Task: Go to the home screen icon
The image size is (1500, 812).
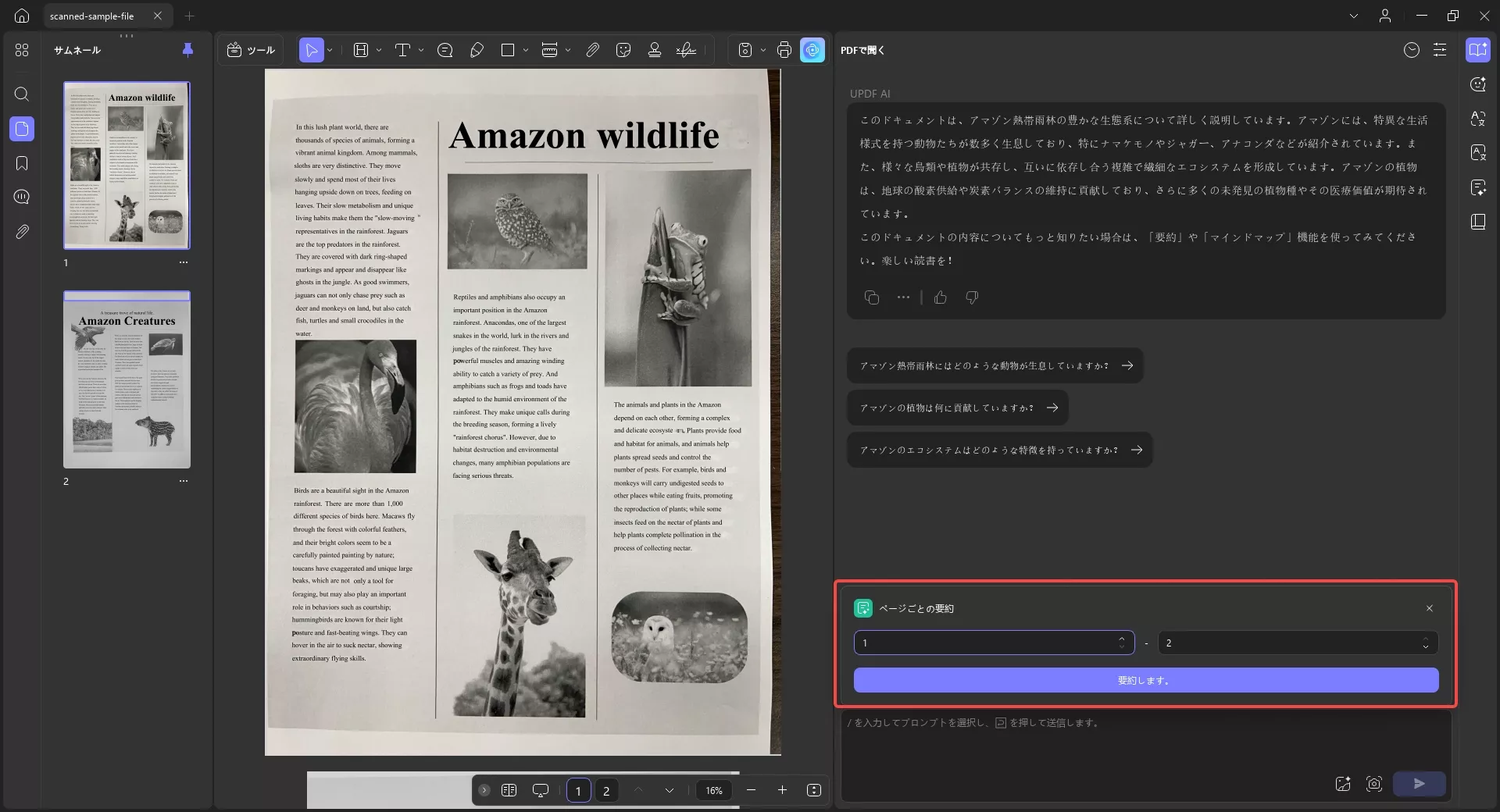Action: click(x=22, y=16)
